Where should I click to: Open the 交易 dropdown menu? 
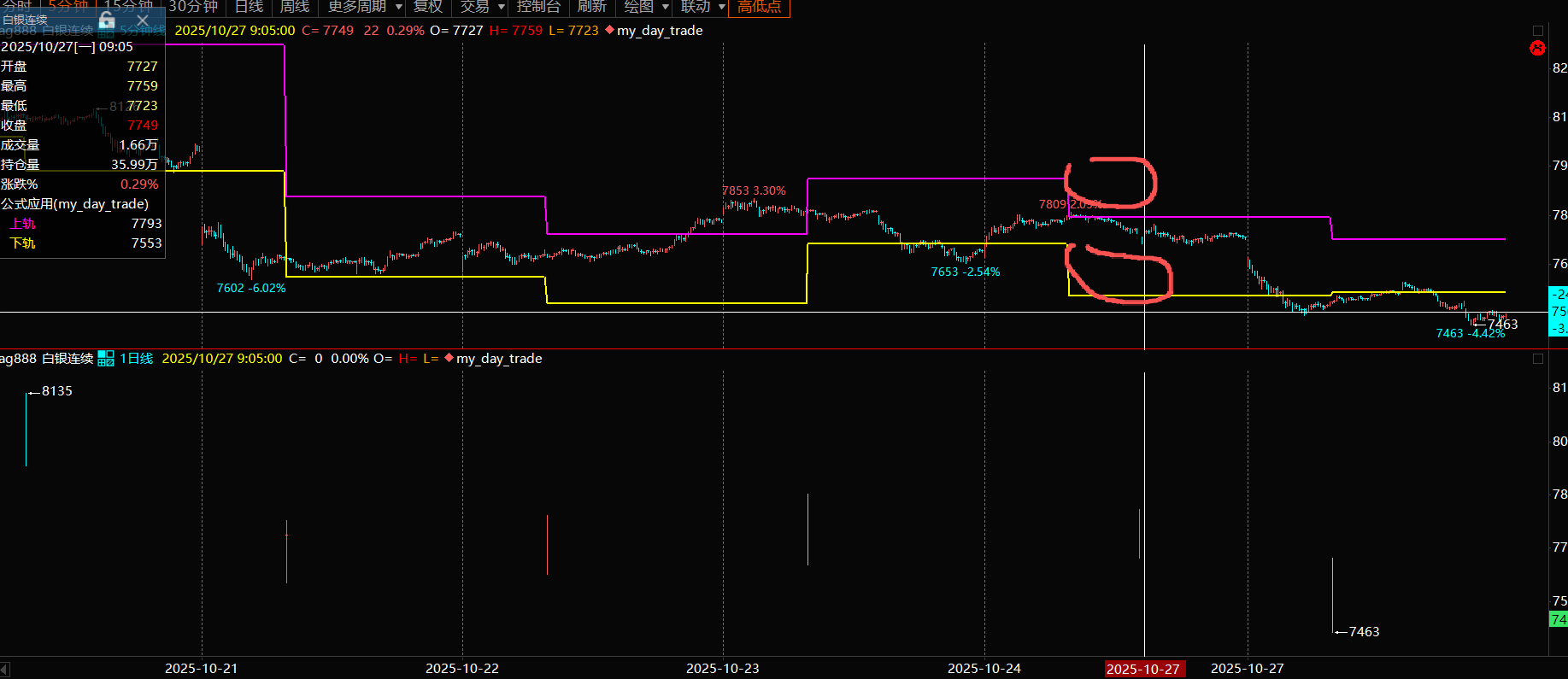pyautogui.click(x=502, y=7)
